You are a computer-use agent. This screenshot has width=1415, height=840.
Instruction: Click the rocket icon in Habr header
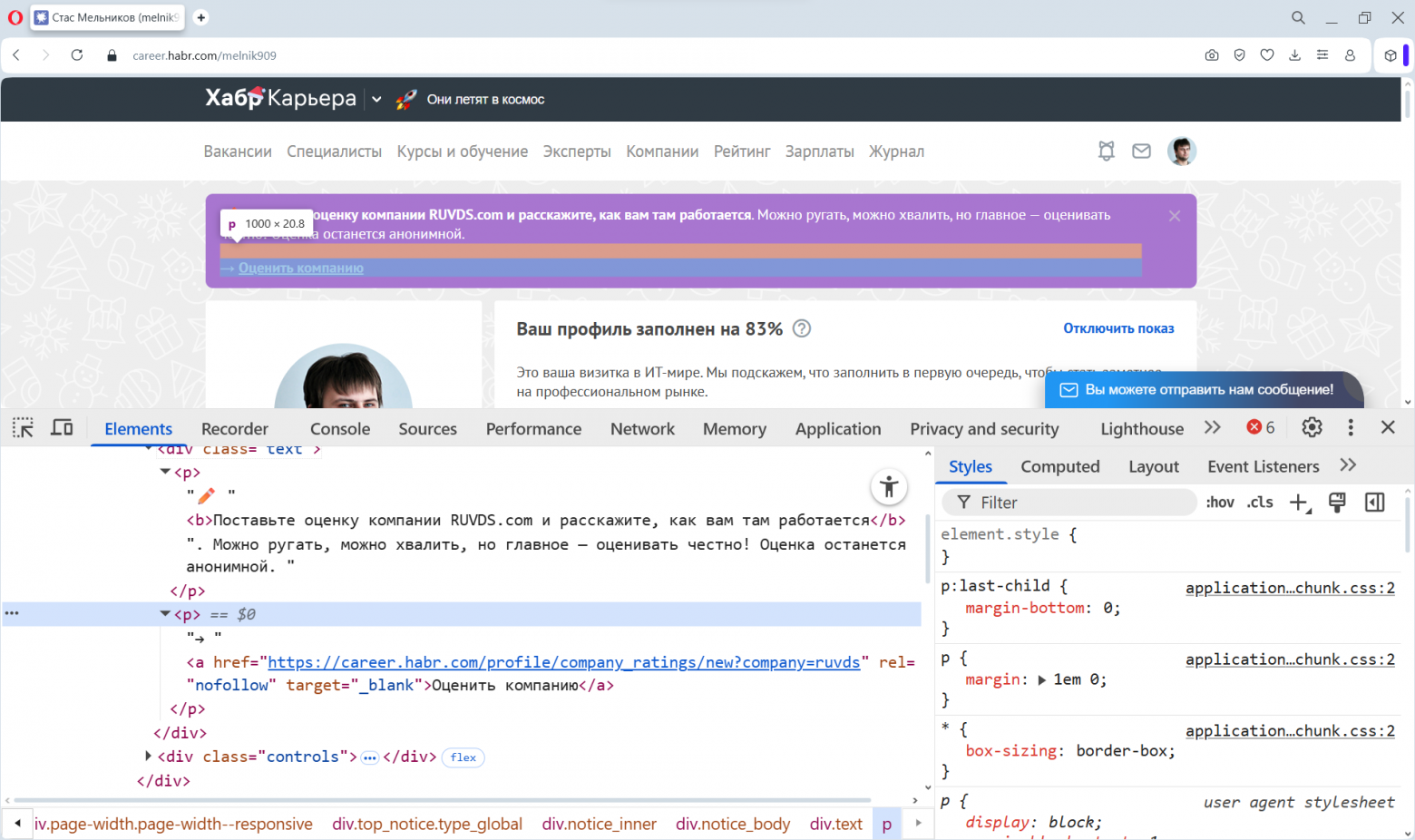405,99
